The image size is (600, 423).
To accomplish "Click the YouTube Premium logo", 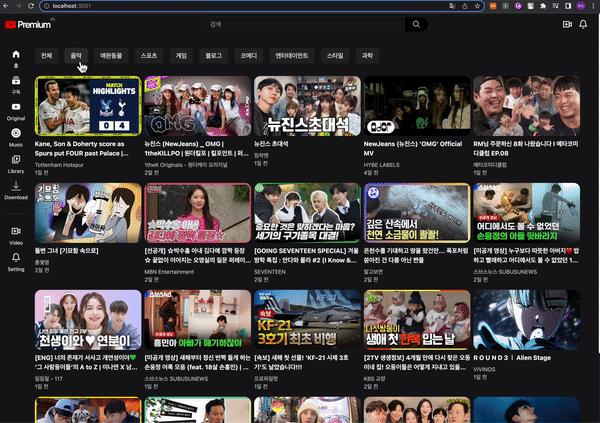I will coord(28,24).
